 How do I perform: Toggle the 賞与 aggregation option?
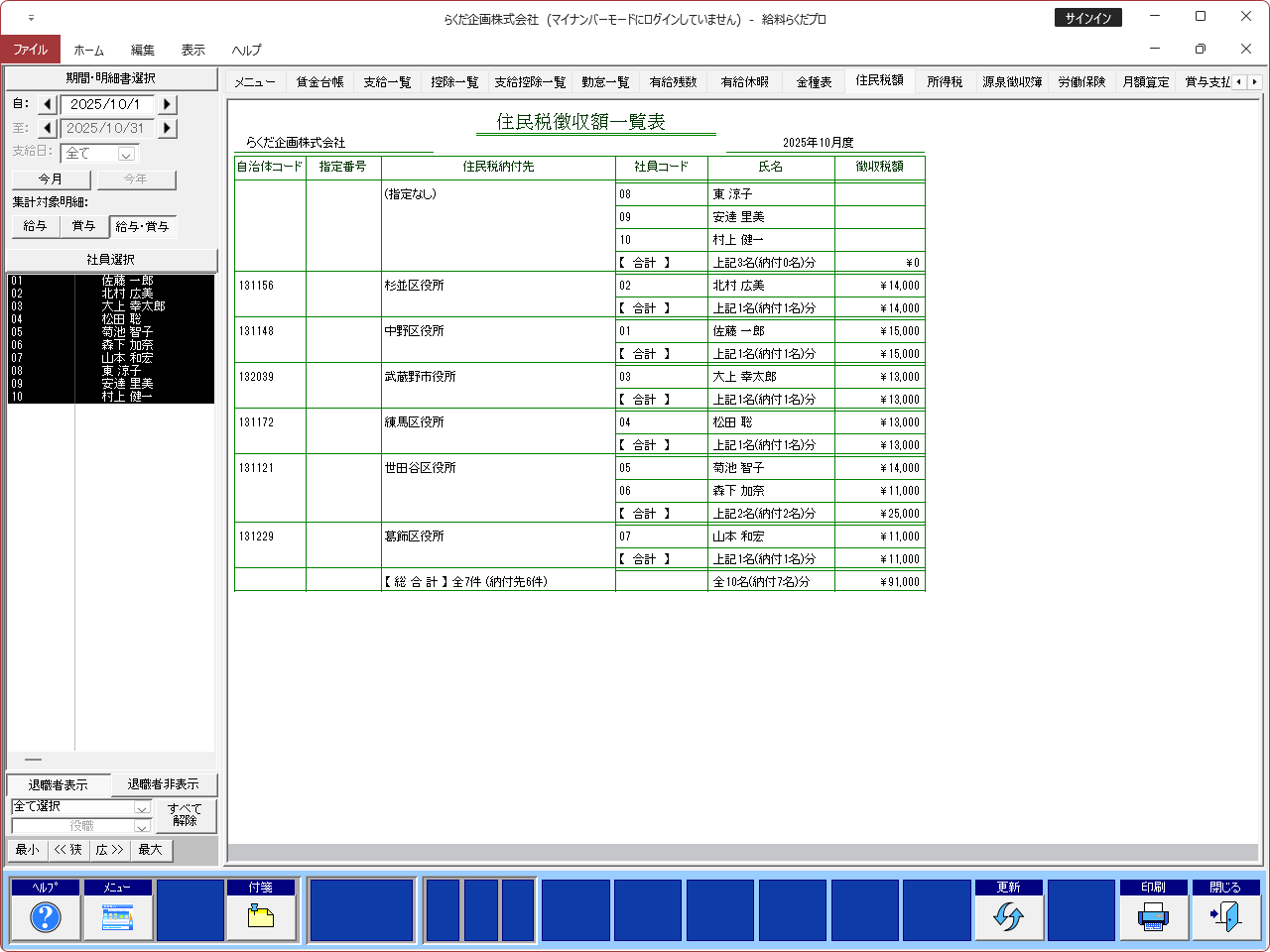(x=83, y=226)
